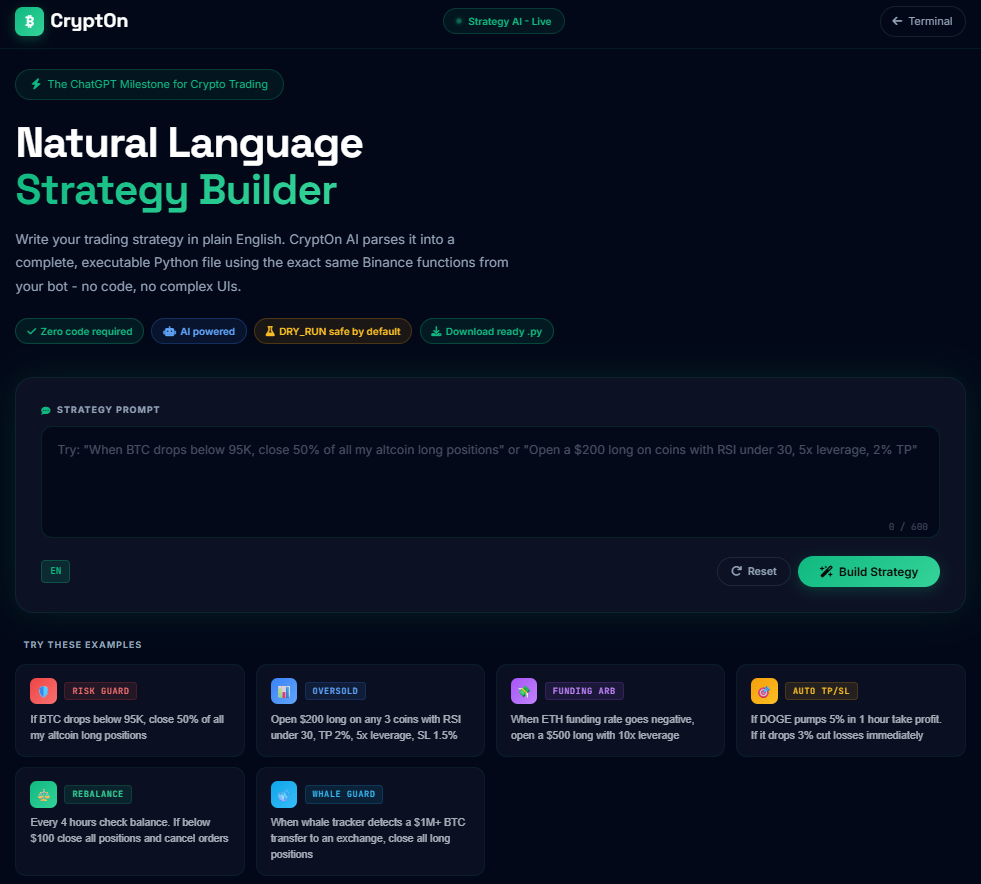Click the STRATEGY PROMPT label
This screenshot has width=981, height=884.
(108, 410)
